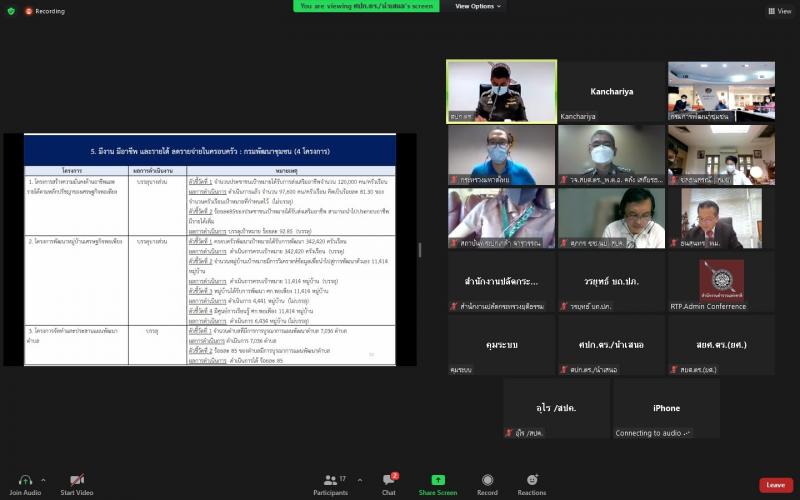Viewport: 800px width, 500px height.
Task: Click the วรยุทธ์ ยถ.ปภ. participant tile
Action: click(611, 282)
